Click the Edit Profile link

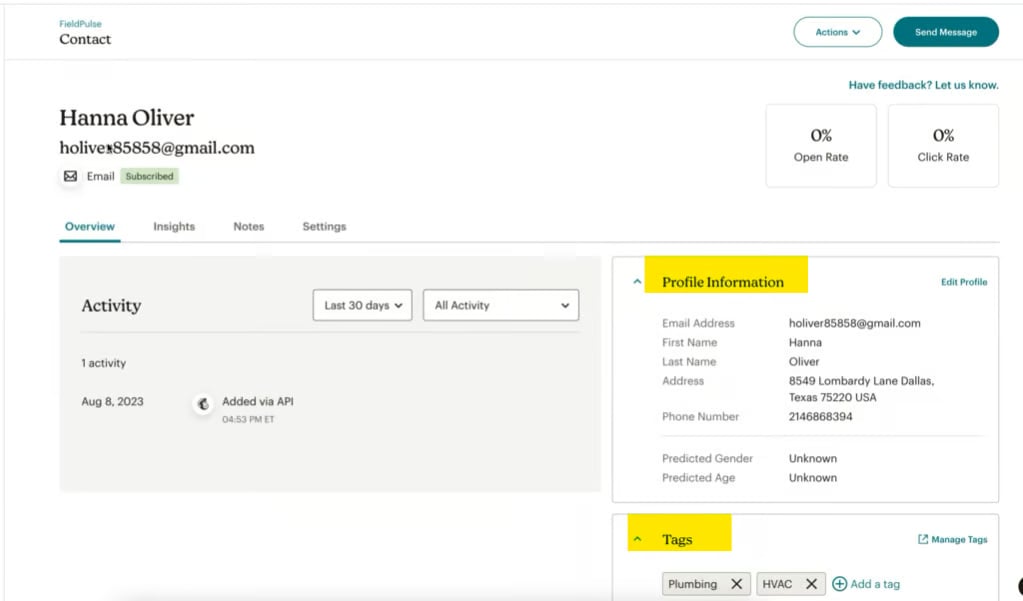(x=964, y=282)
